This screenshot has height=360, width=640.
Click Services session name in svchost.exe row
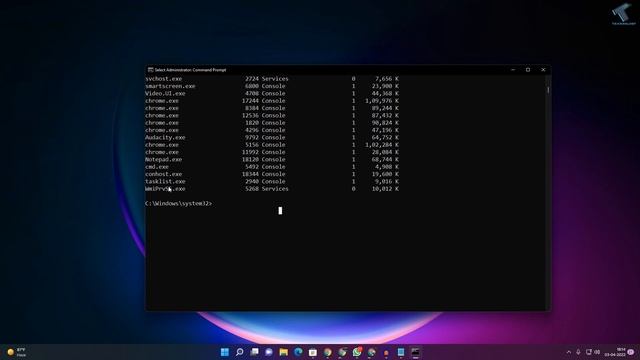275,79
